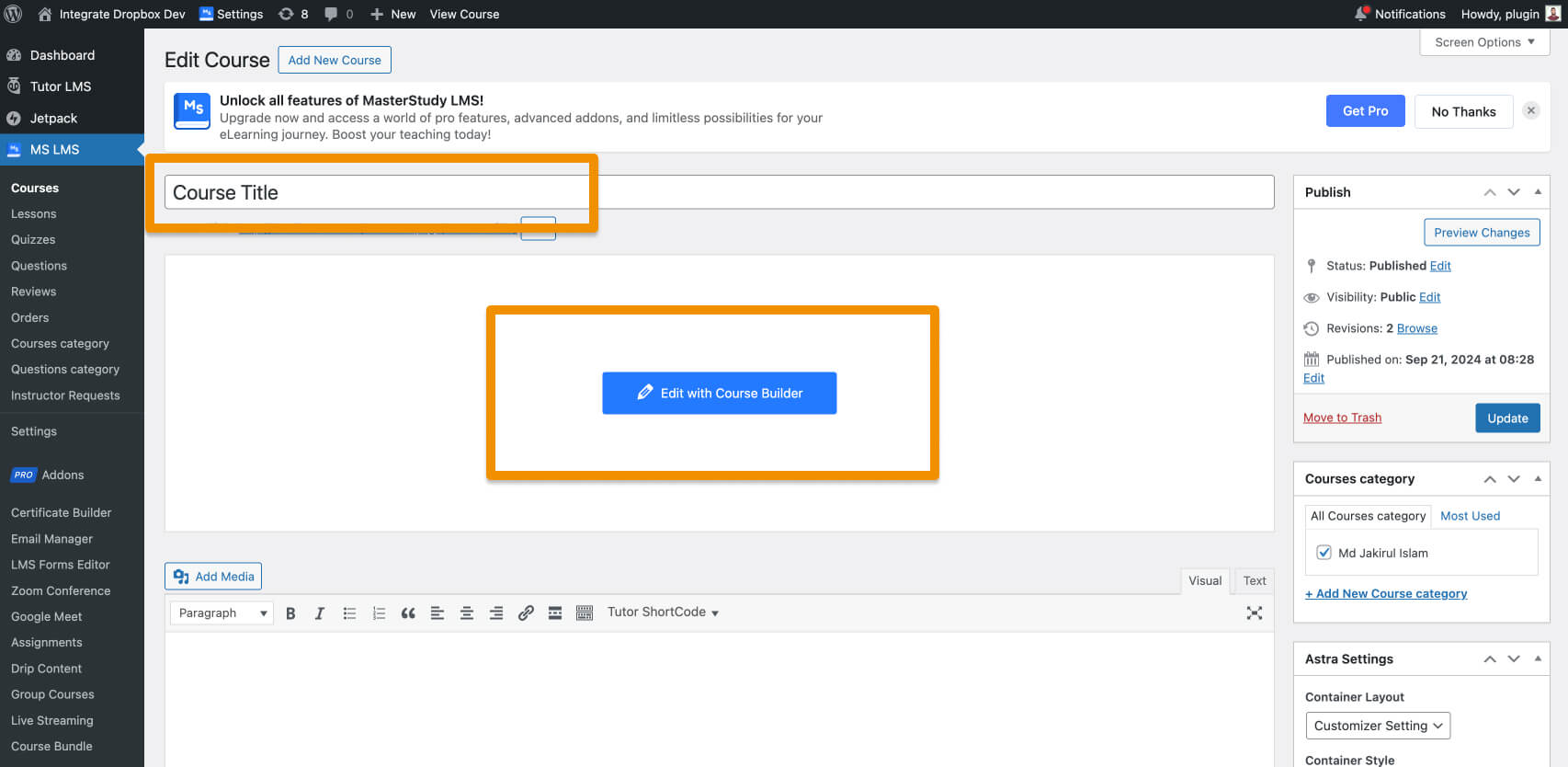Open the updates icon showing 8
This screenshot has width=1568, height=767.
coord(293,14)
